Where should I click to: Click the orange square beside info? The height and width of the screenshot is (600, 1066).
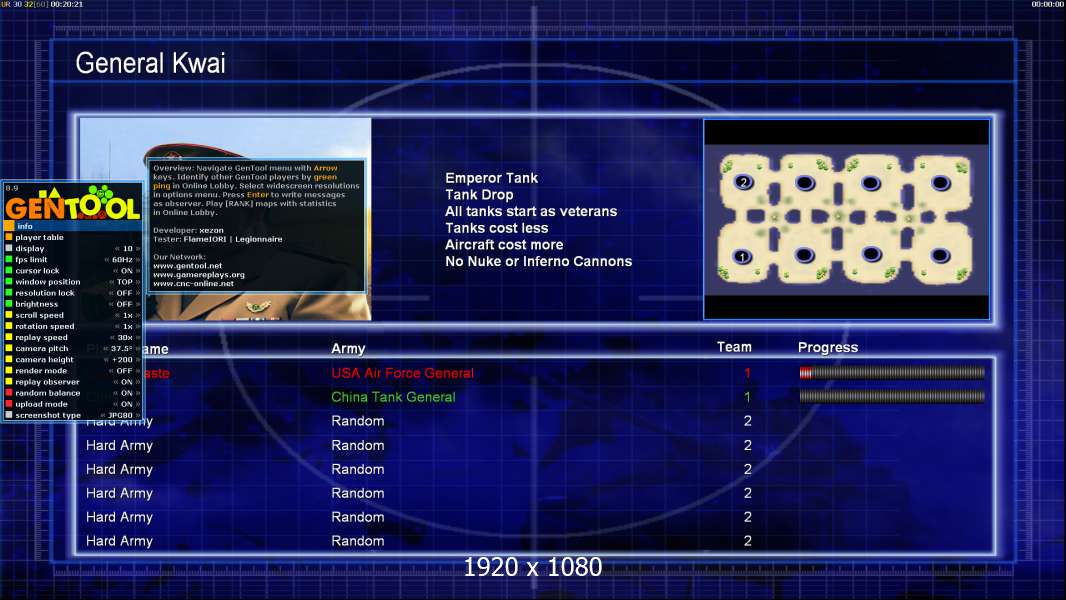9,226
